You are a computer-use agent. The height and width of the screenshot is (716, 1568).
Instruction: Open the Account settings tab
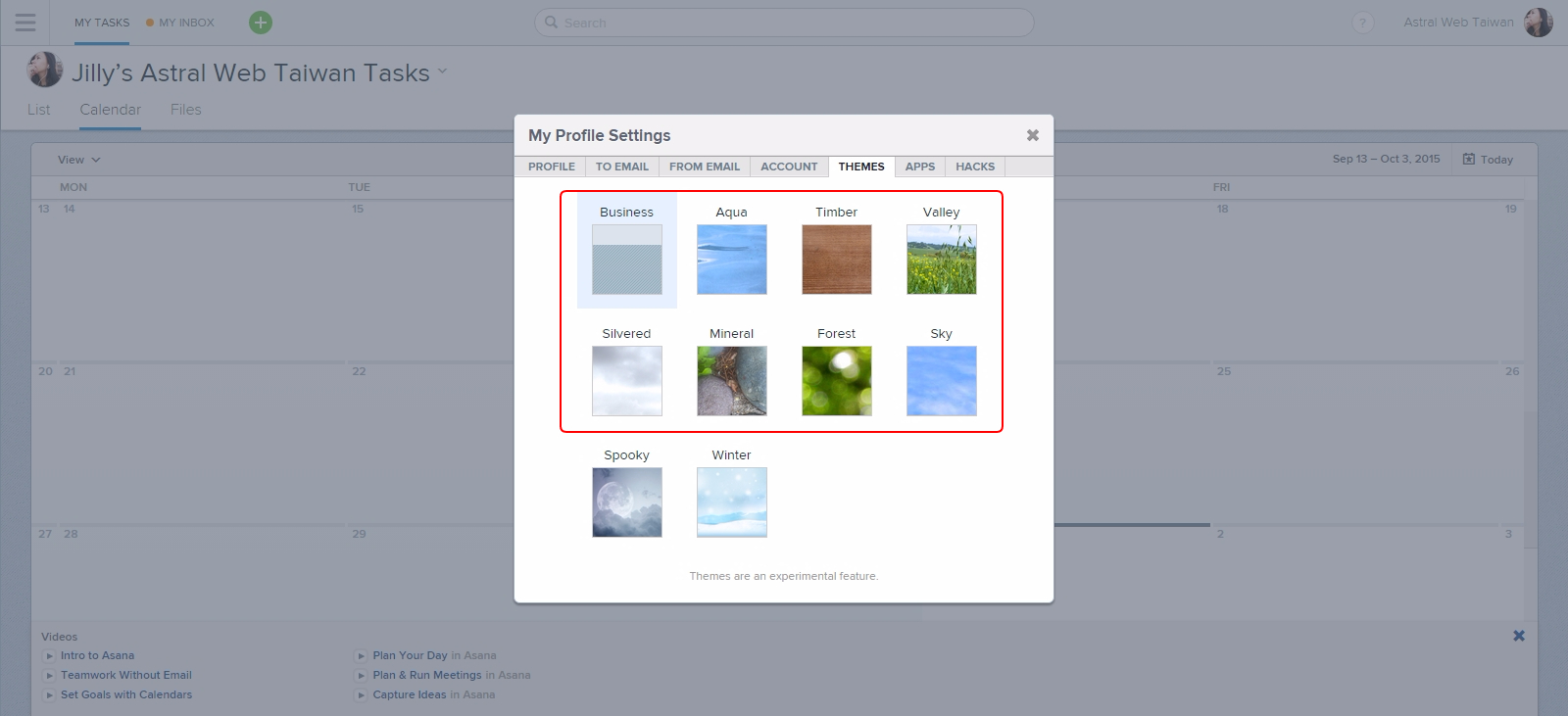point(788,167)
